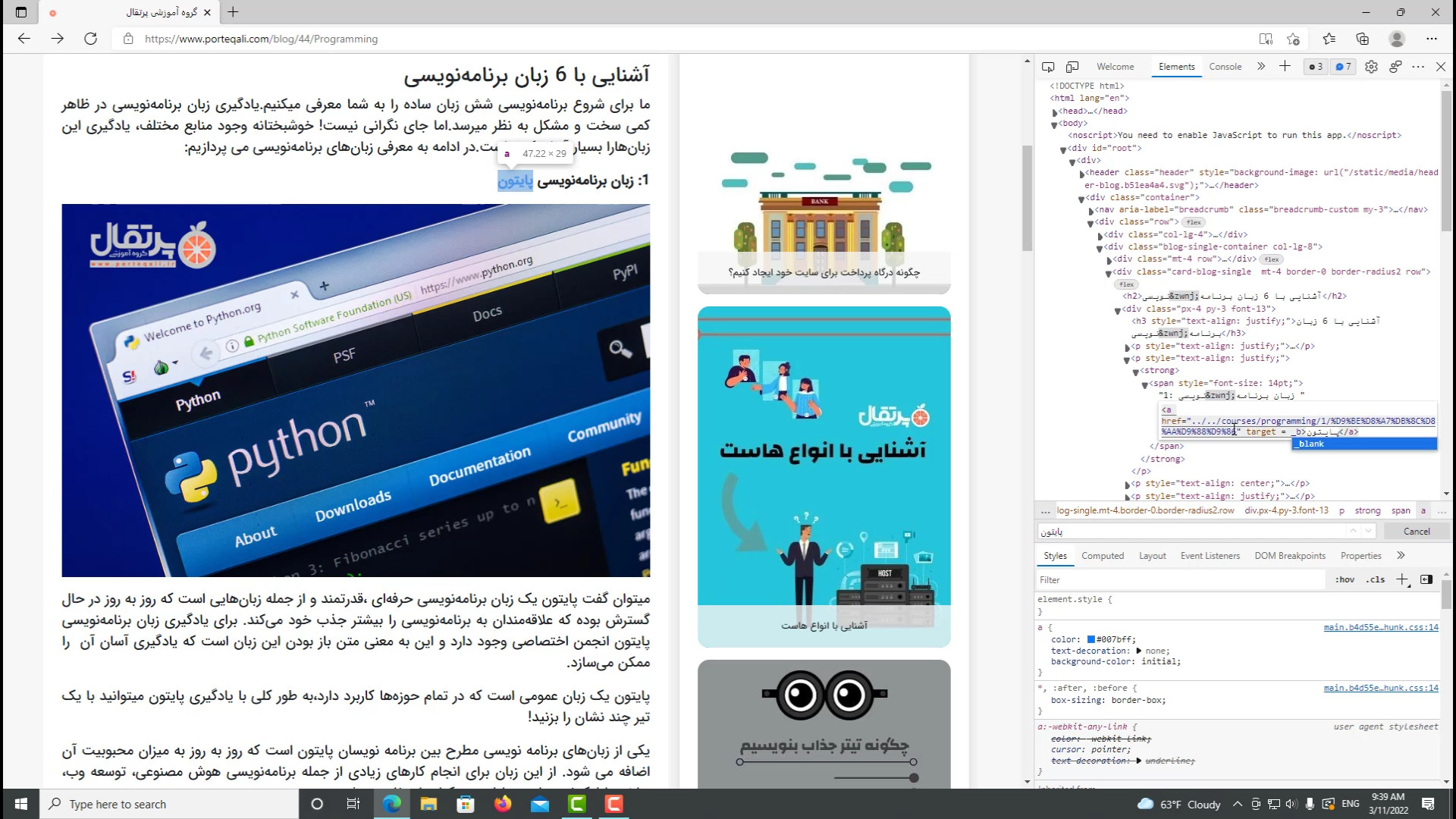Open DevTools settings gear
Viewport: 1456px width, 819px height.
pos(1371,67)
